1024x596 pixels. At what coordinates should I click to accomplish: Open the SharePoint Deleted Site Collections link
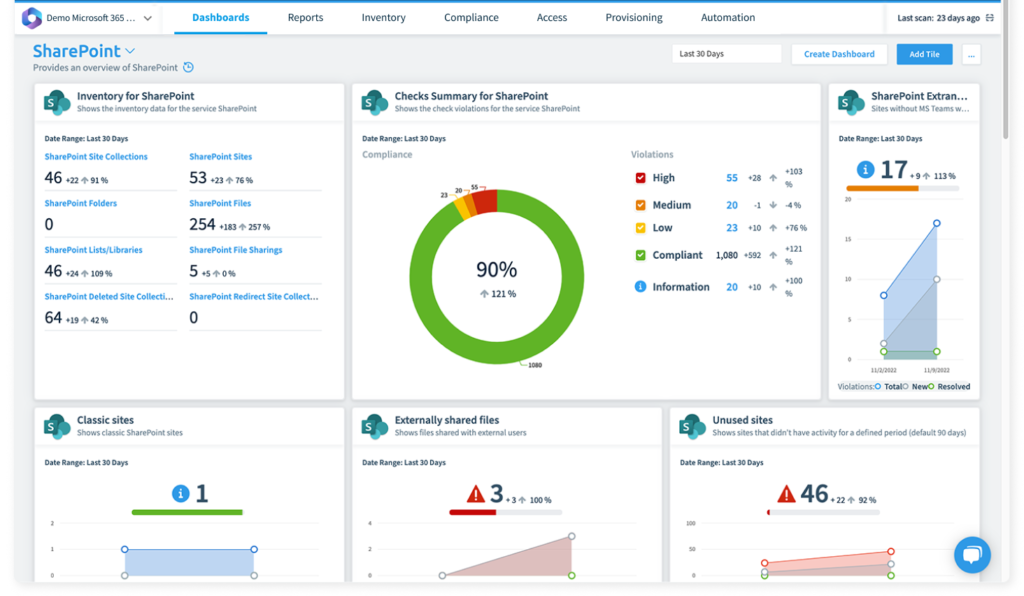point(109,296)
